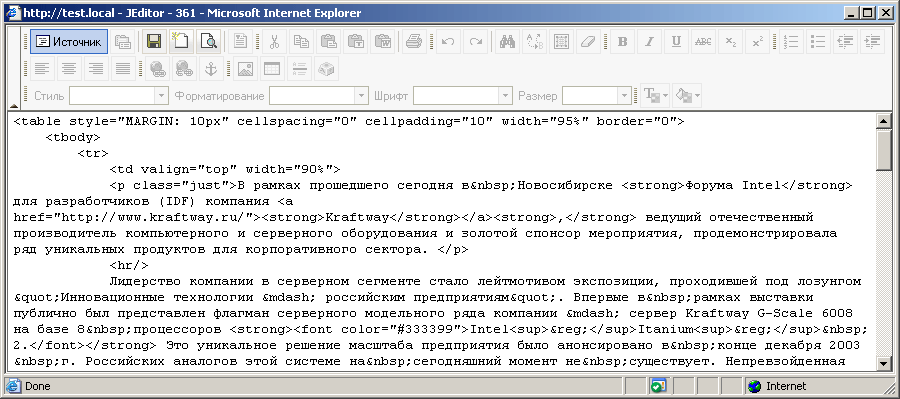900x399 pixels.
Task: Click the Done status text
Action: click(x=38, y=386)
